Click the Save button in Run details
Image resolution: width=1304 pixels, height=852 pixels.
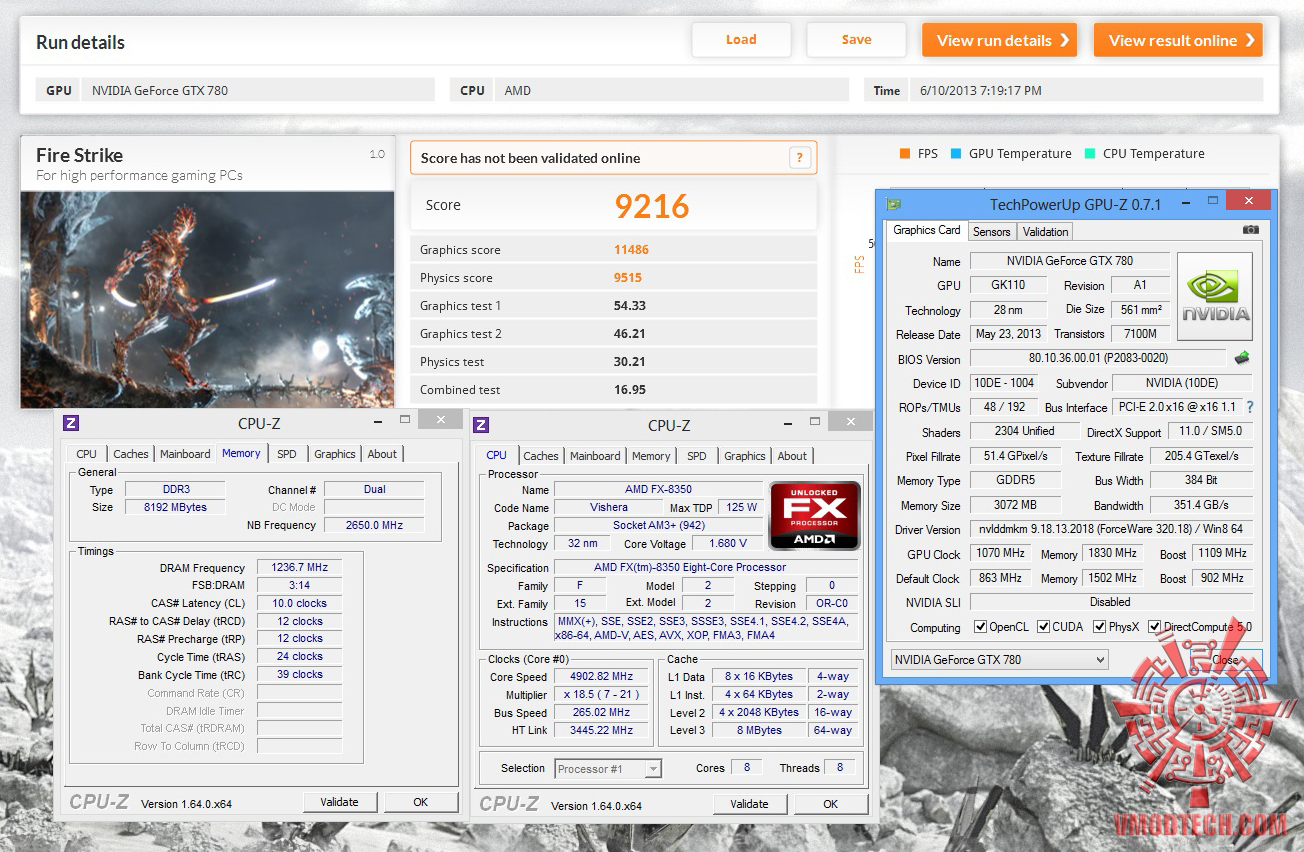tap(856, 40)
